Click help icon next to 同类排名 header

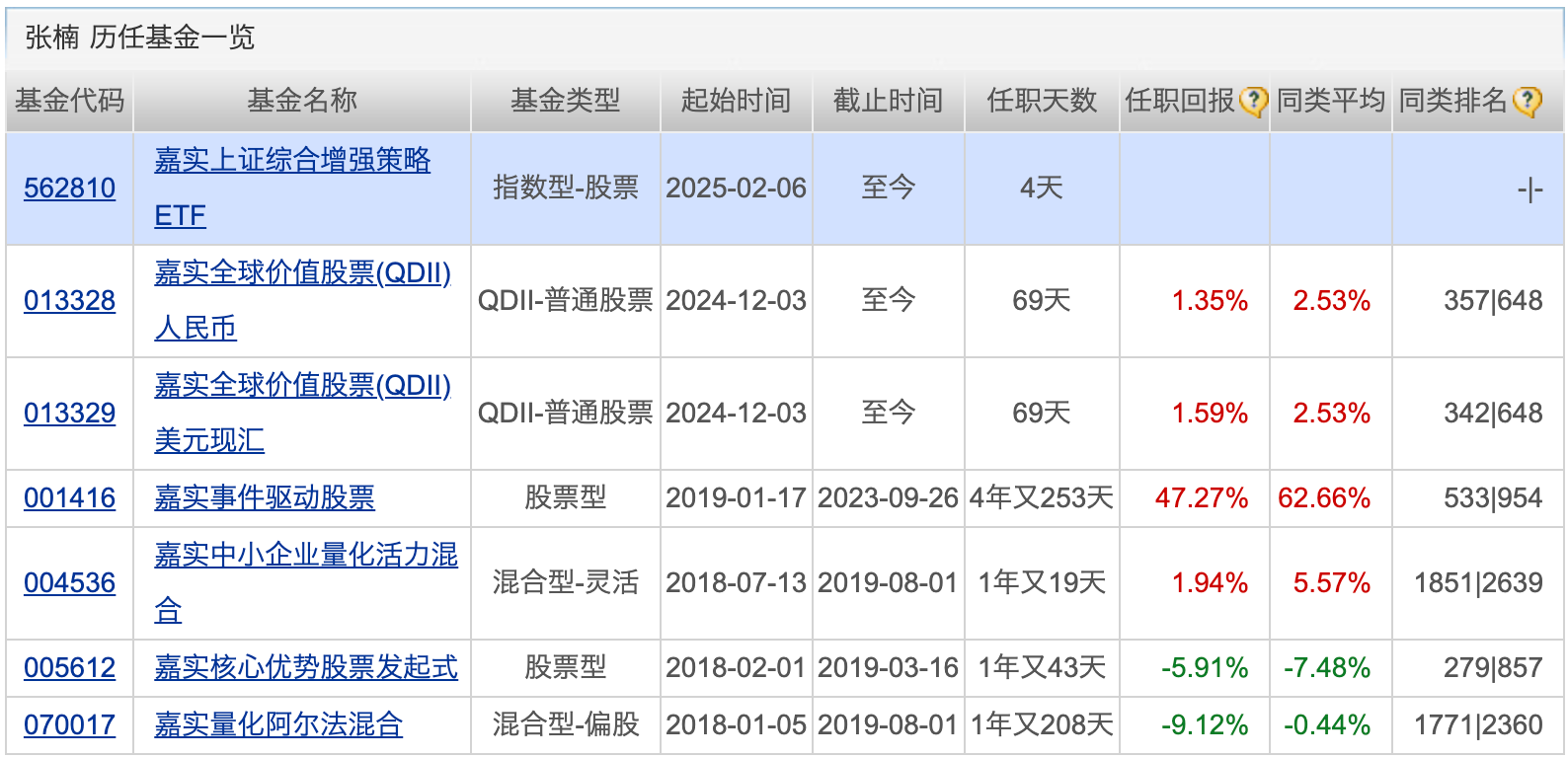1527,101
